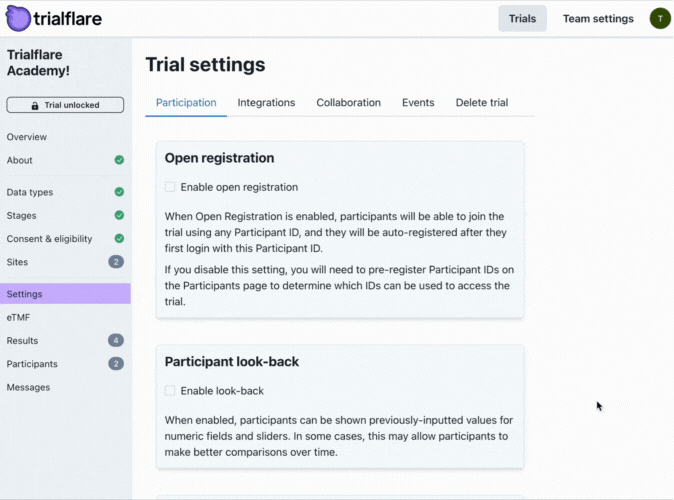Go to the Delete trial tab
674x500 pixels.
click(x=482, y=103)
